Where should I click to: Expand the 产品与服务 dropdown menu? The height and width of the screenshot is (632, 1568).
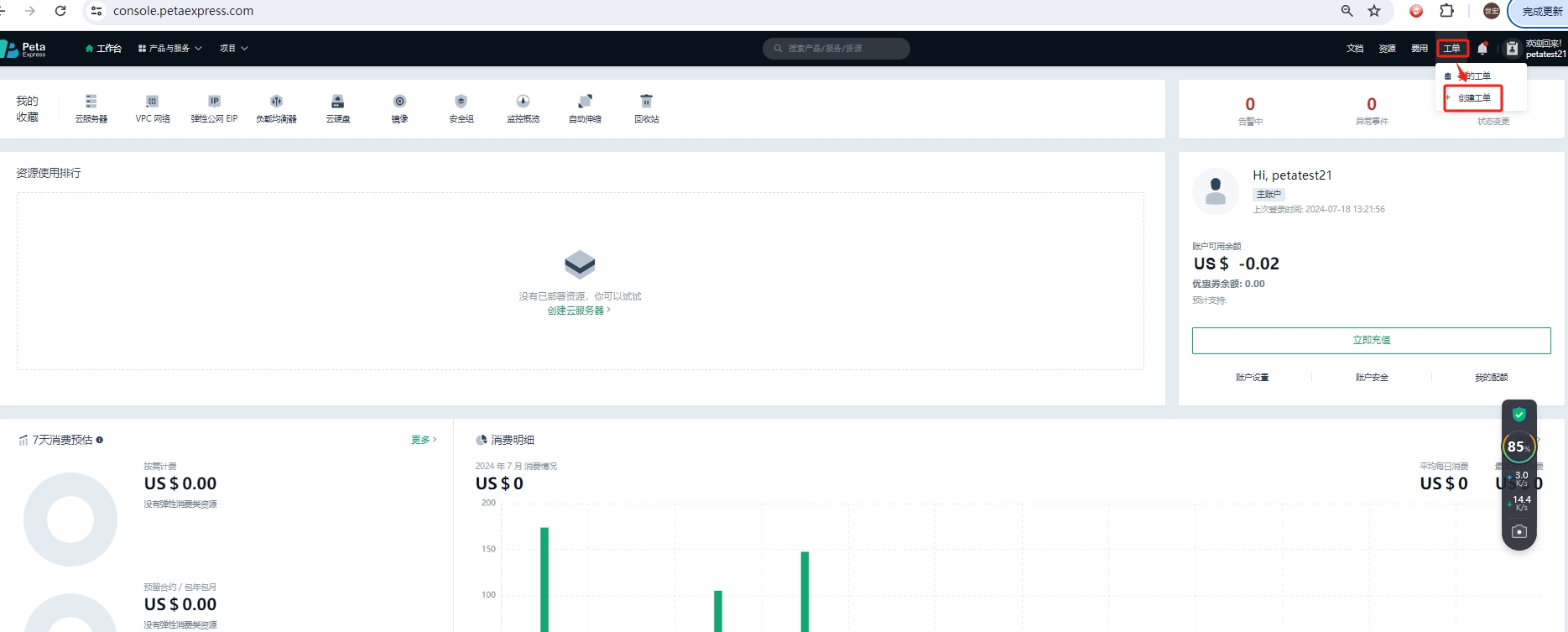click(x=169, y=49)
